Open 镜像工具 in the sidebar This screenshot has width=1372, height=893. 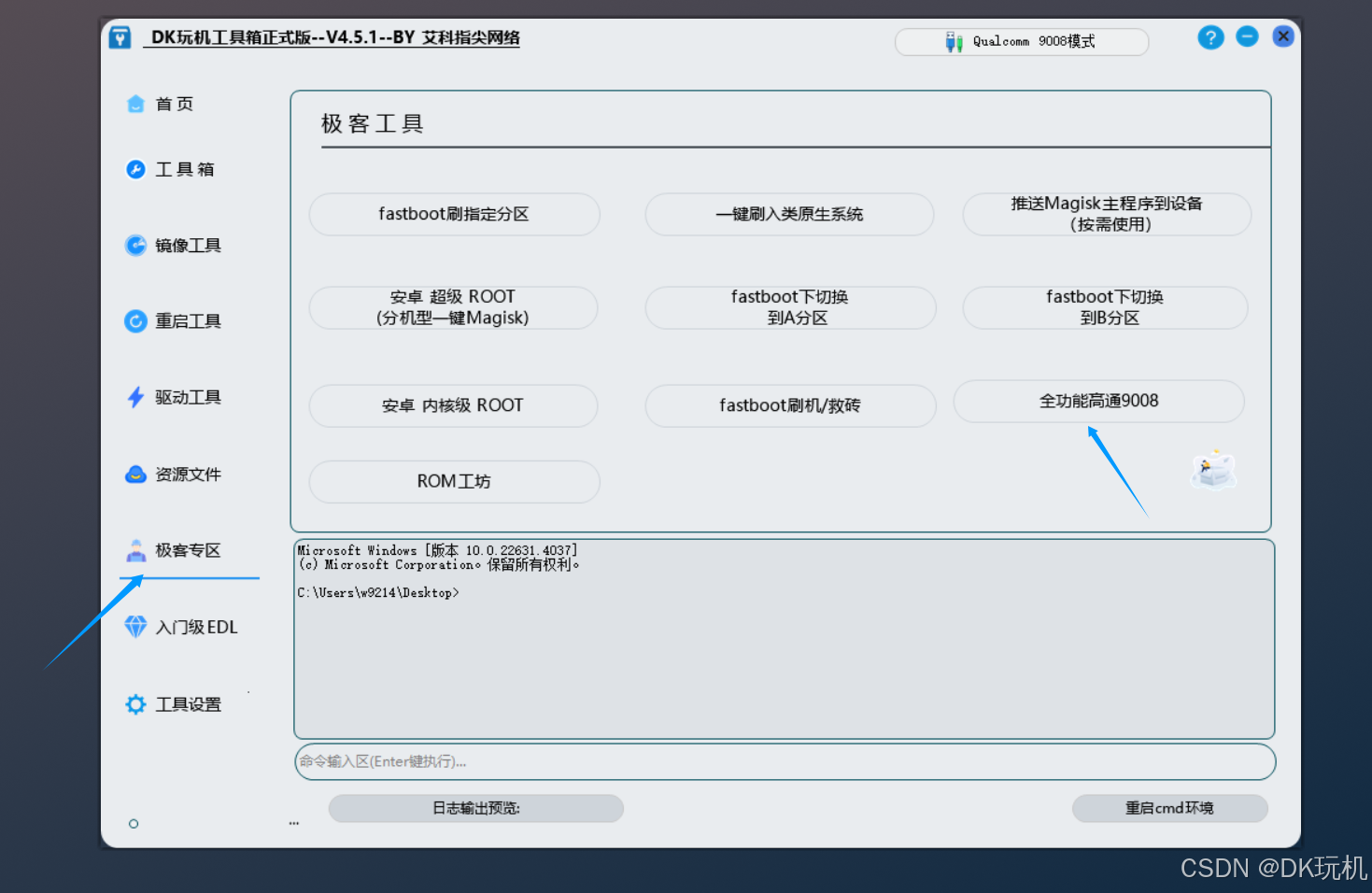click(188, 246)
